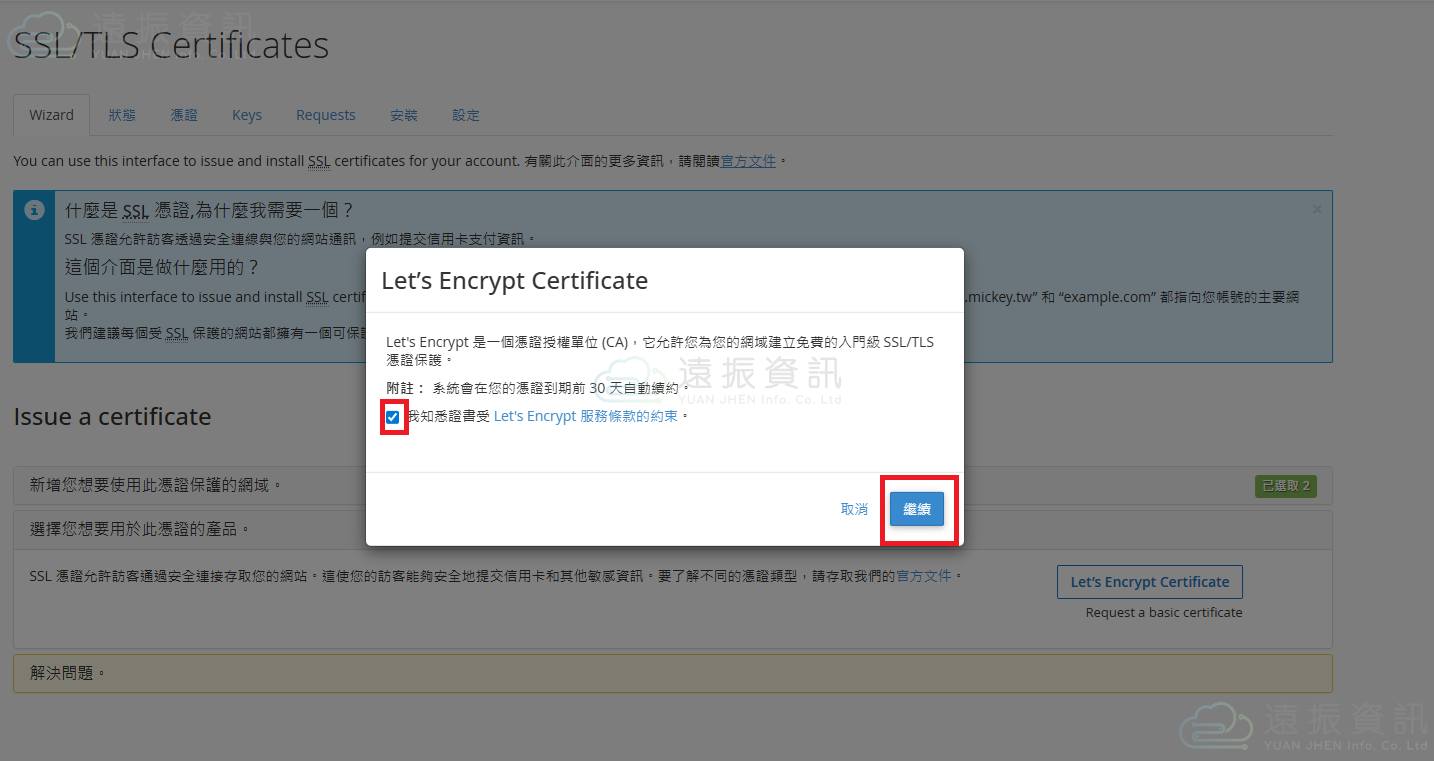Dismiss the SSL info banner with X

[x=1317, y=209]
